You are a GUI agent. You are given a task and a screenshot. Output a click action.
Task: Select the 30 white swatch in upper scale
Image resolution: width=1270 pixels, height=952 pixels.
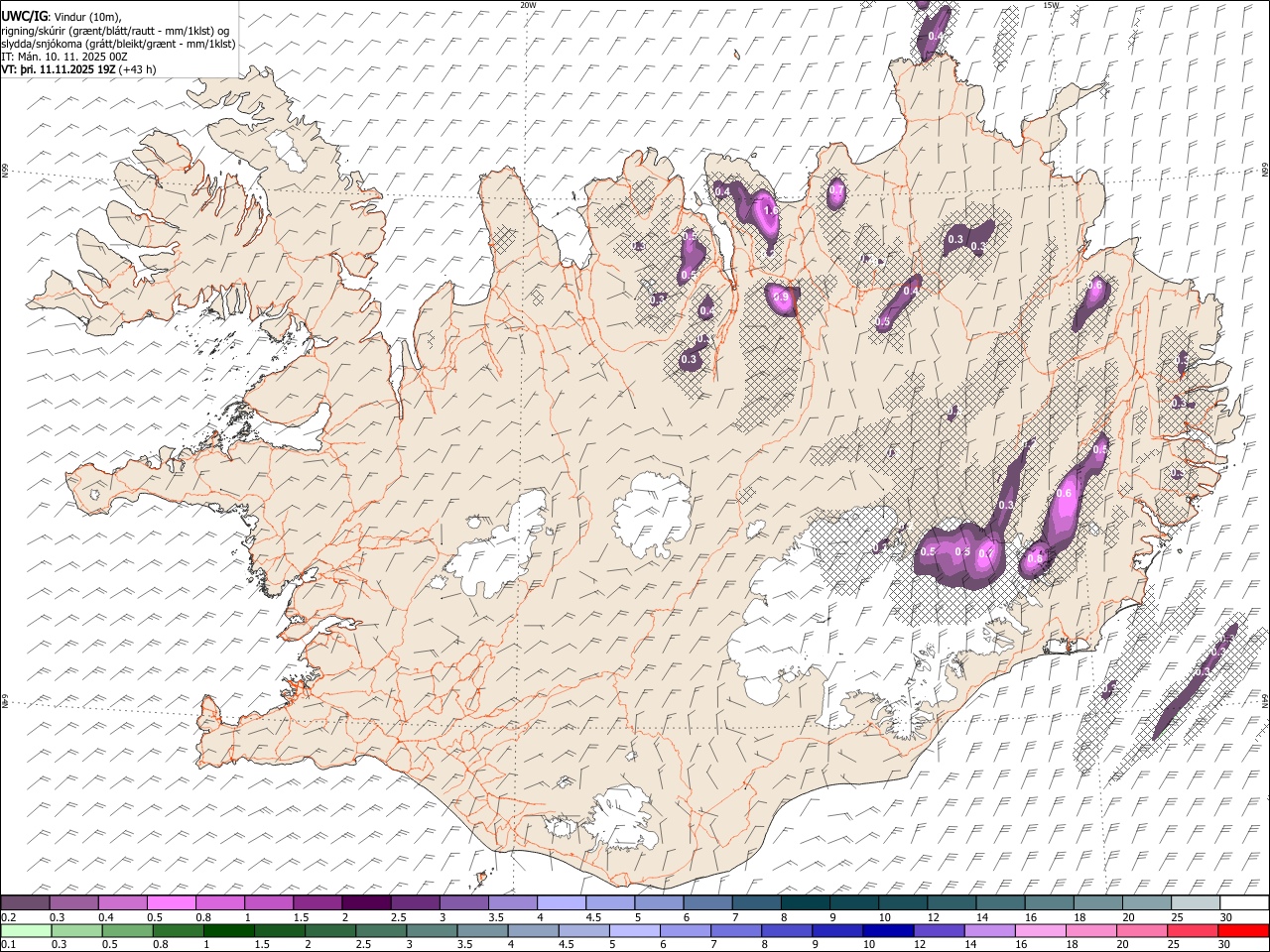[x=1244, y=902]
